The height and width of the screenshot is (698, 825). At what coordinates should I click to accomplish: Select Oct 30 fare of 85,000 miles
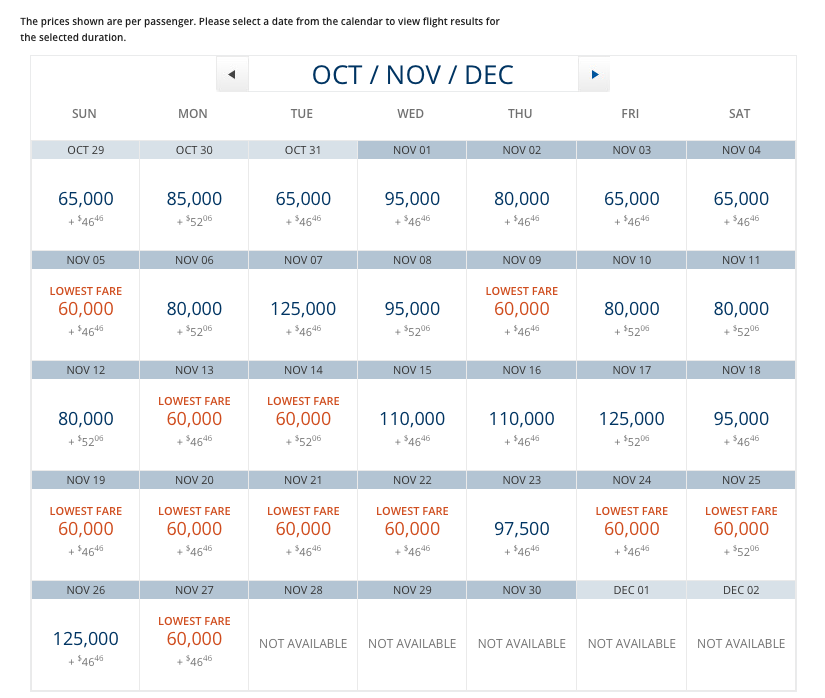click(194, 199)
